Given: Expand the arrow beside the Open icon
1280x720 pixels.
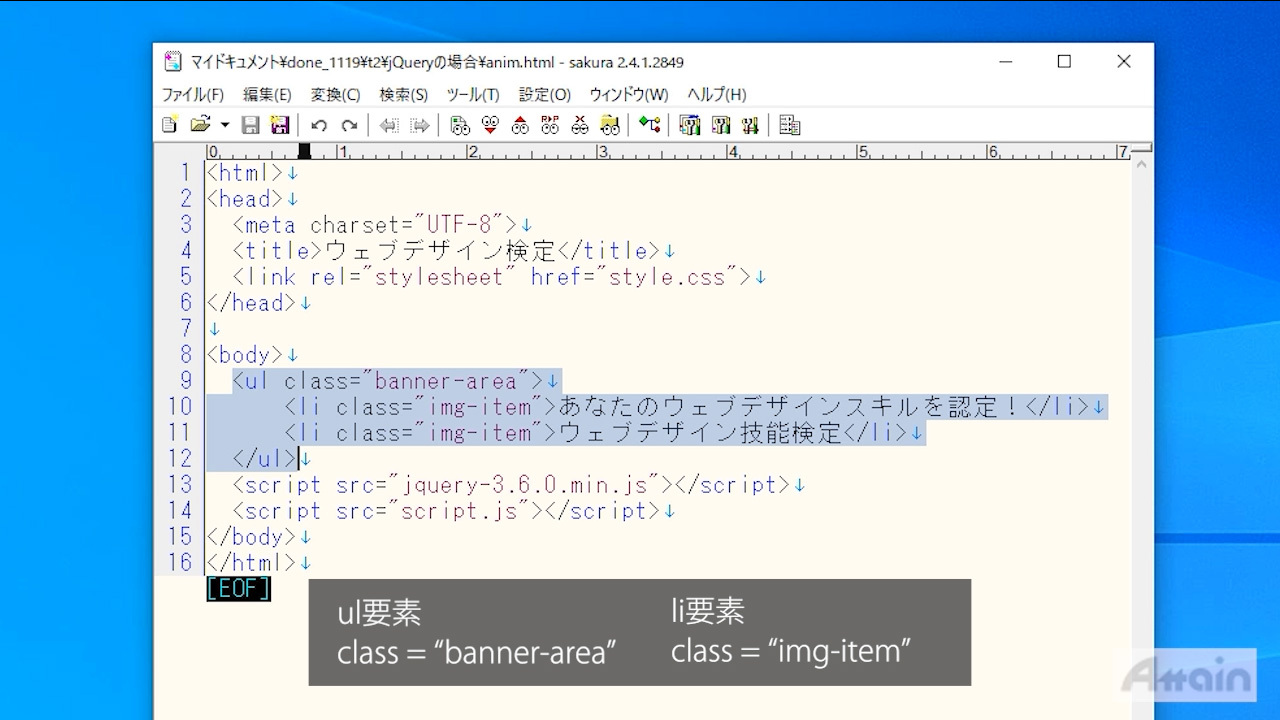Looking at the screenshot, I should pos(225,125).
